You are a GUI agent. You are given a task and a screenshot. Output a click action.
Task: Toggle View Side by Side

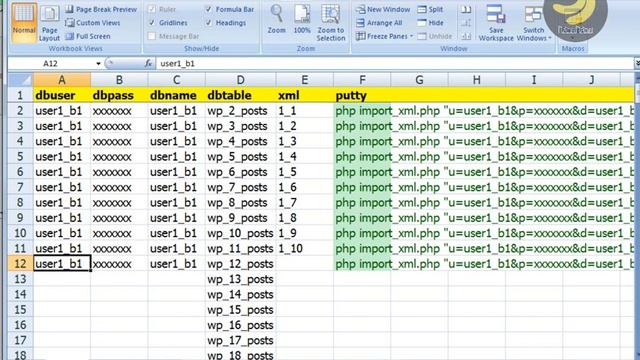[x=466, y=9]
